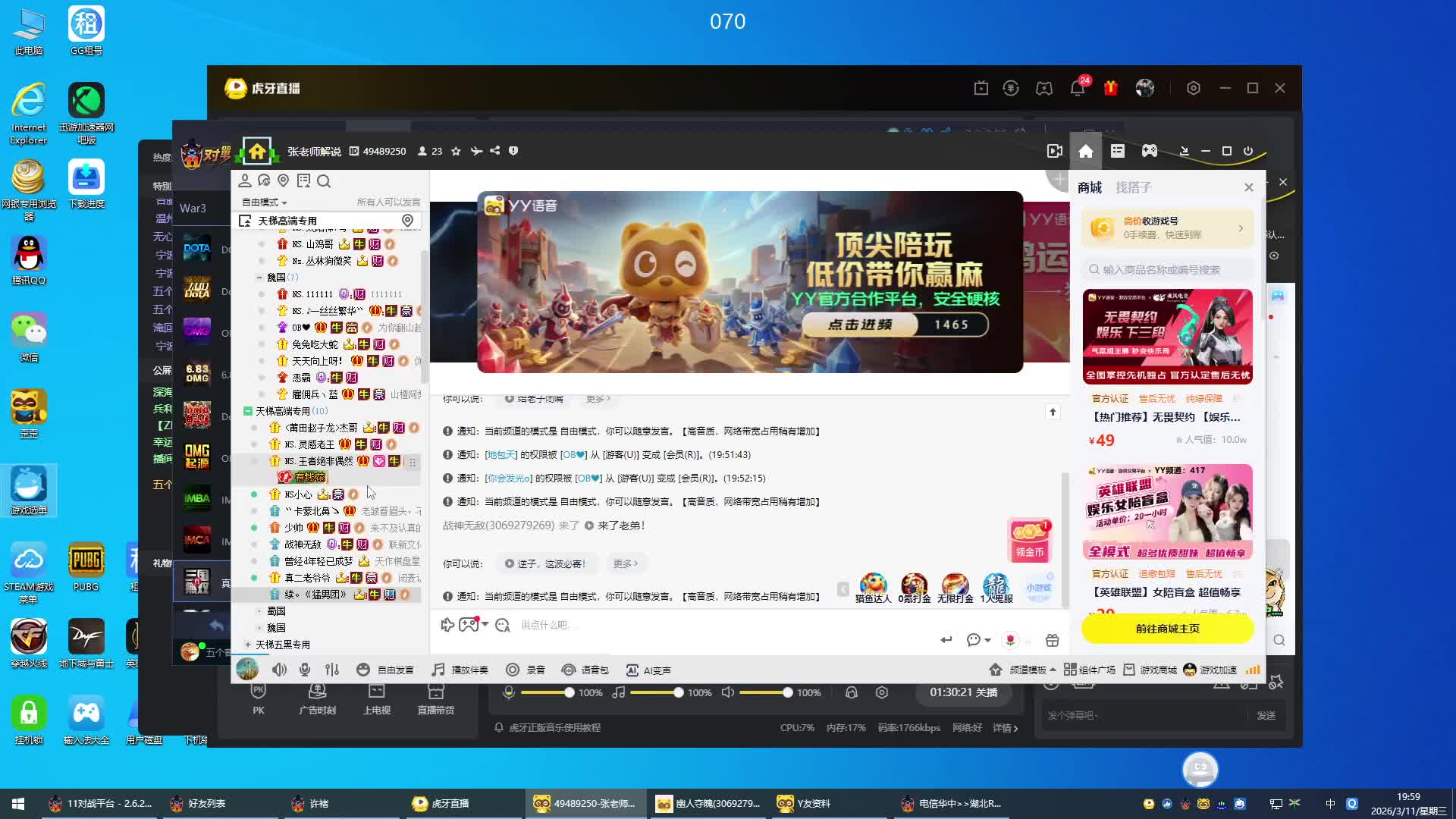Collapse the 魏国(7) subchannel group
Viewport: 1456px width, 819px height.
point(259,278)
